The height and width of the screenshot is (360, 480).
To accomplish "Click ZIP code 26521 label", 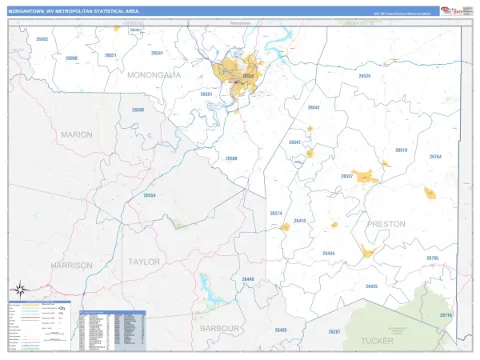I will coord(110,55).
